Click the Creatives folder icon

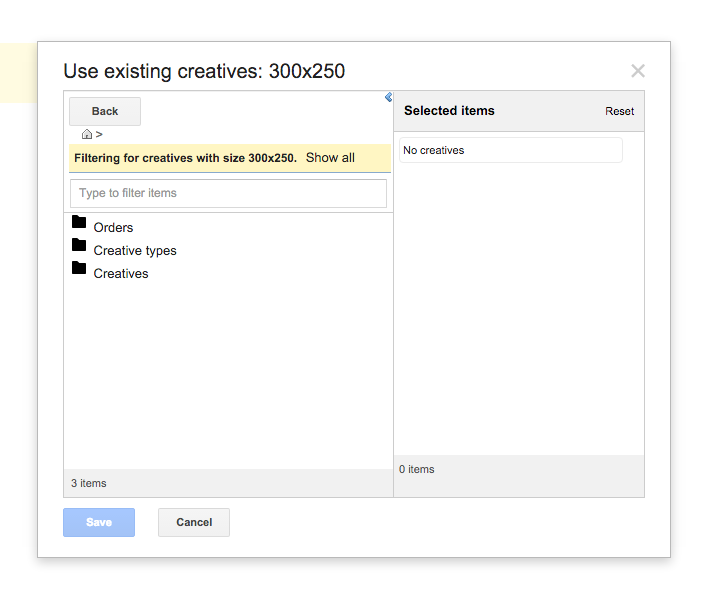[79, 268]
